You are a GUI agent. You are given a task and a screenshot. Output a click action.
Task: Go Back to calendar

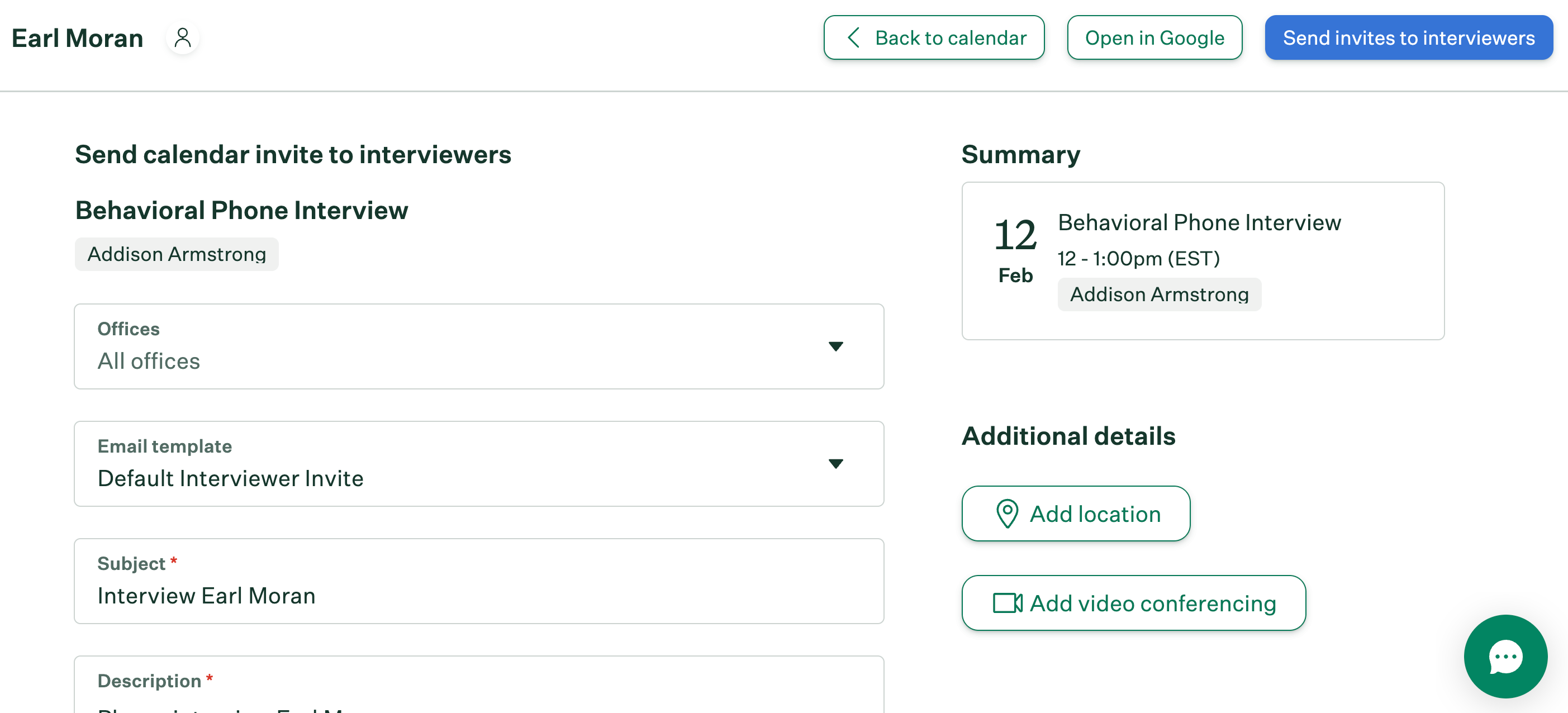(x=949, y=38)
